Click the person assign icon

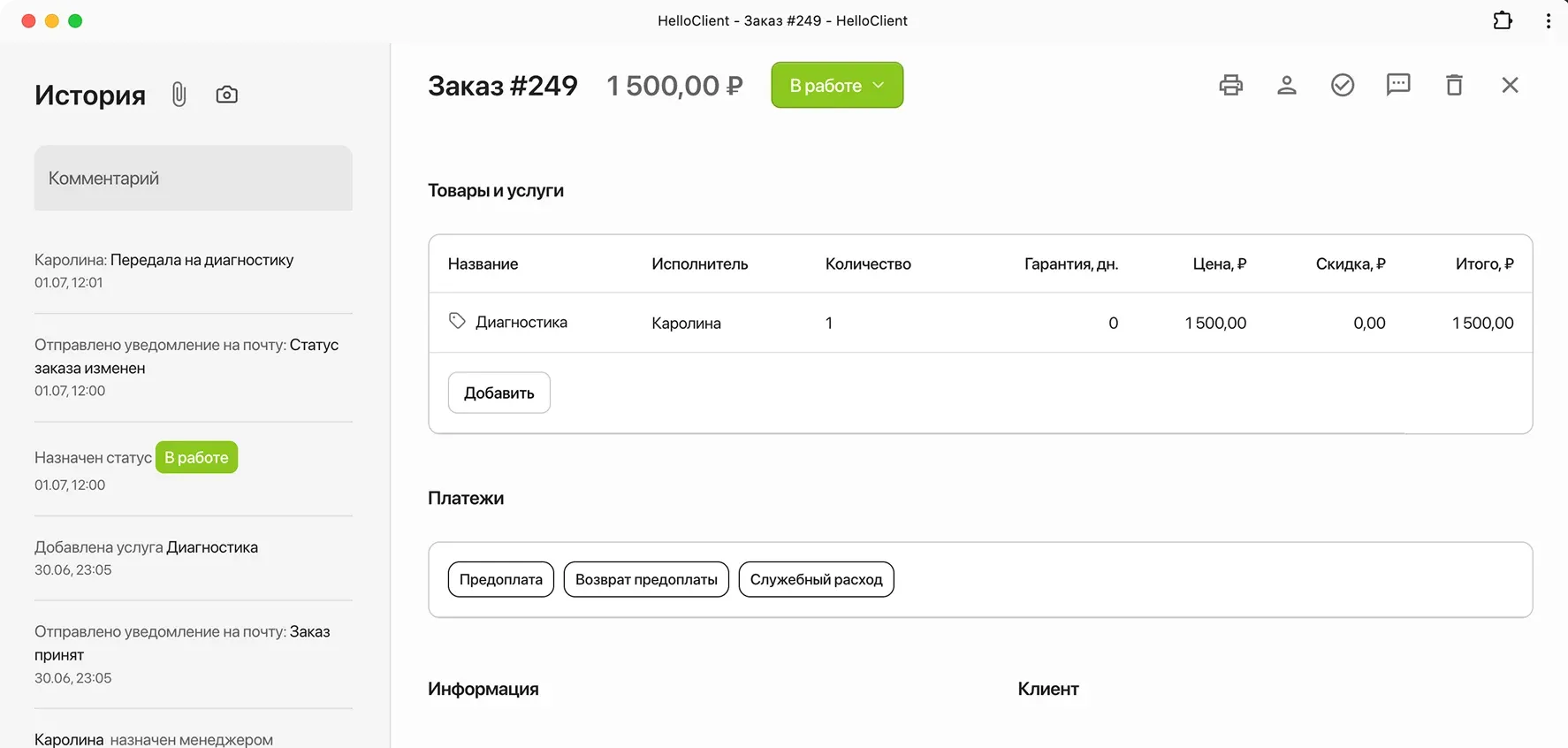1287,85
